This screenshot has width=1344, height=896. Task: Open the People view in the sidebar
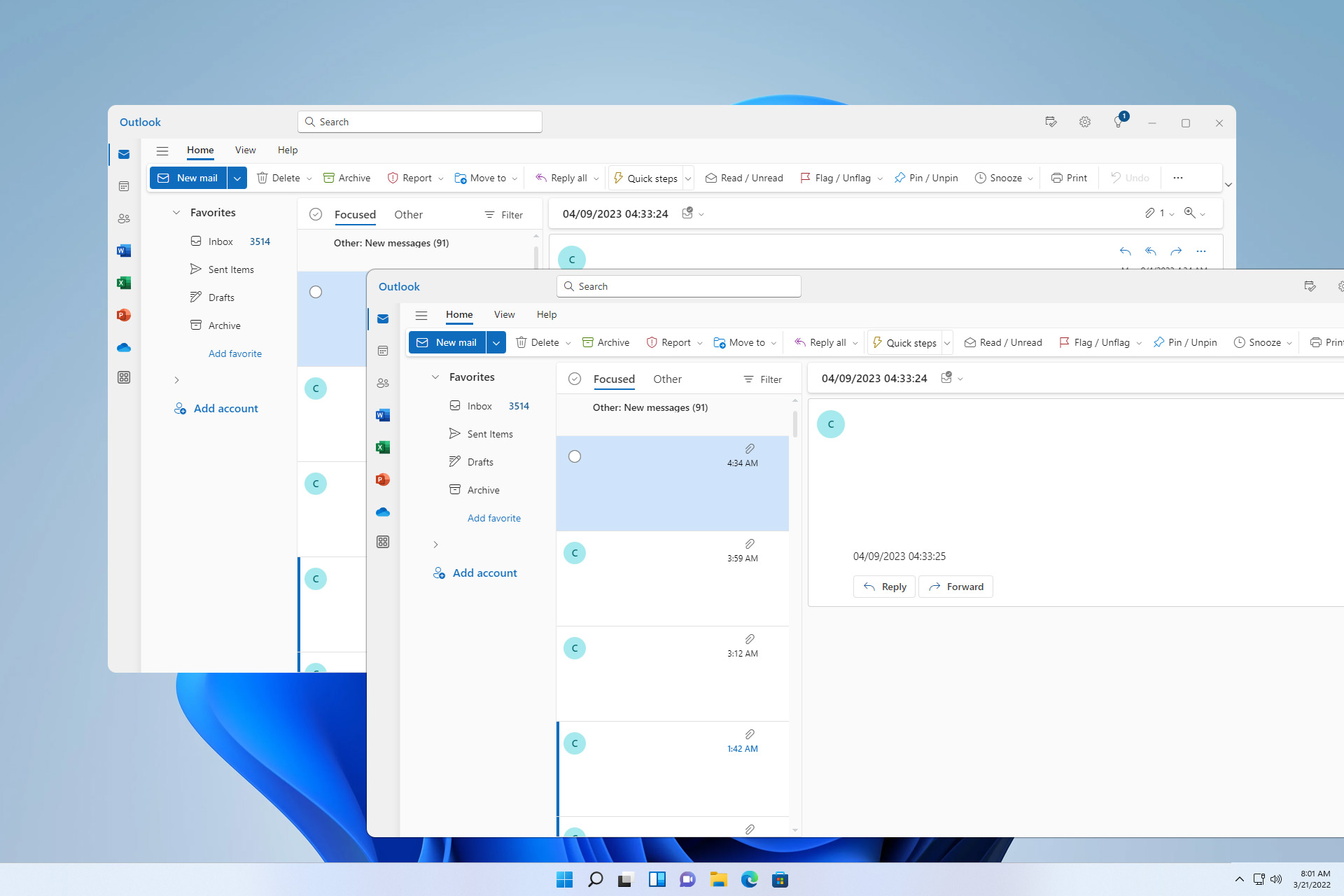click(382, 383)
